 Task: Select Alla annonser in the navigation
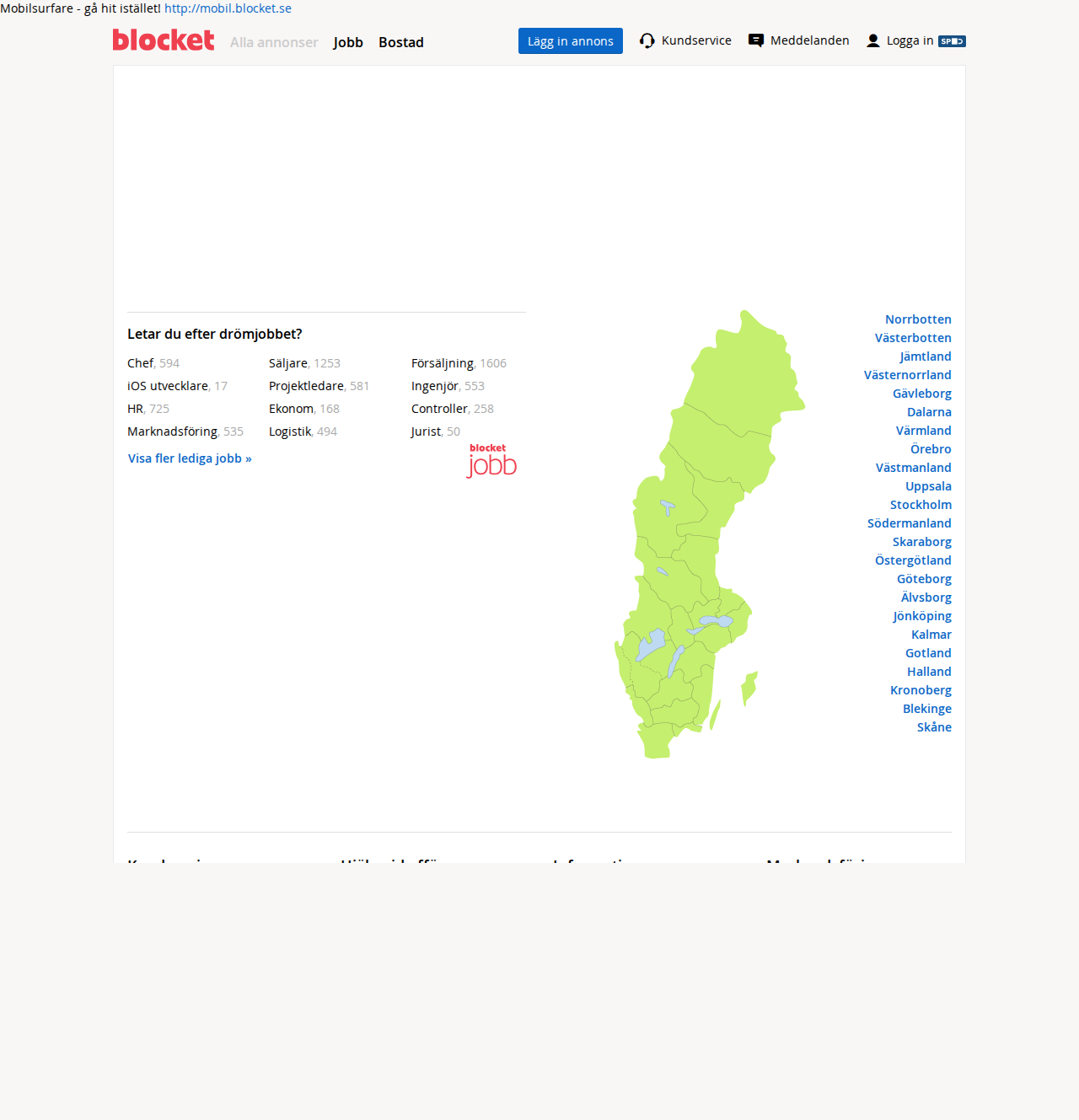click(274, 42)
